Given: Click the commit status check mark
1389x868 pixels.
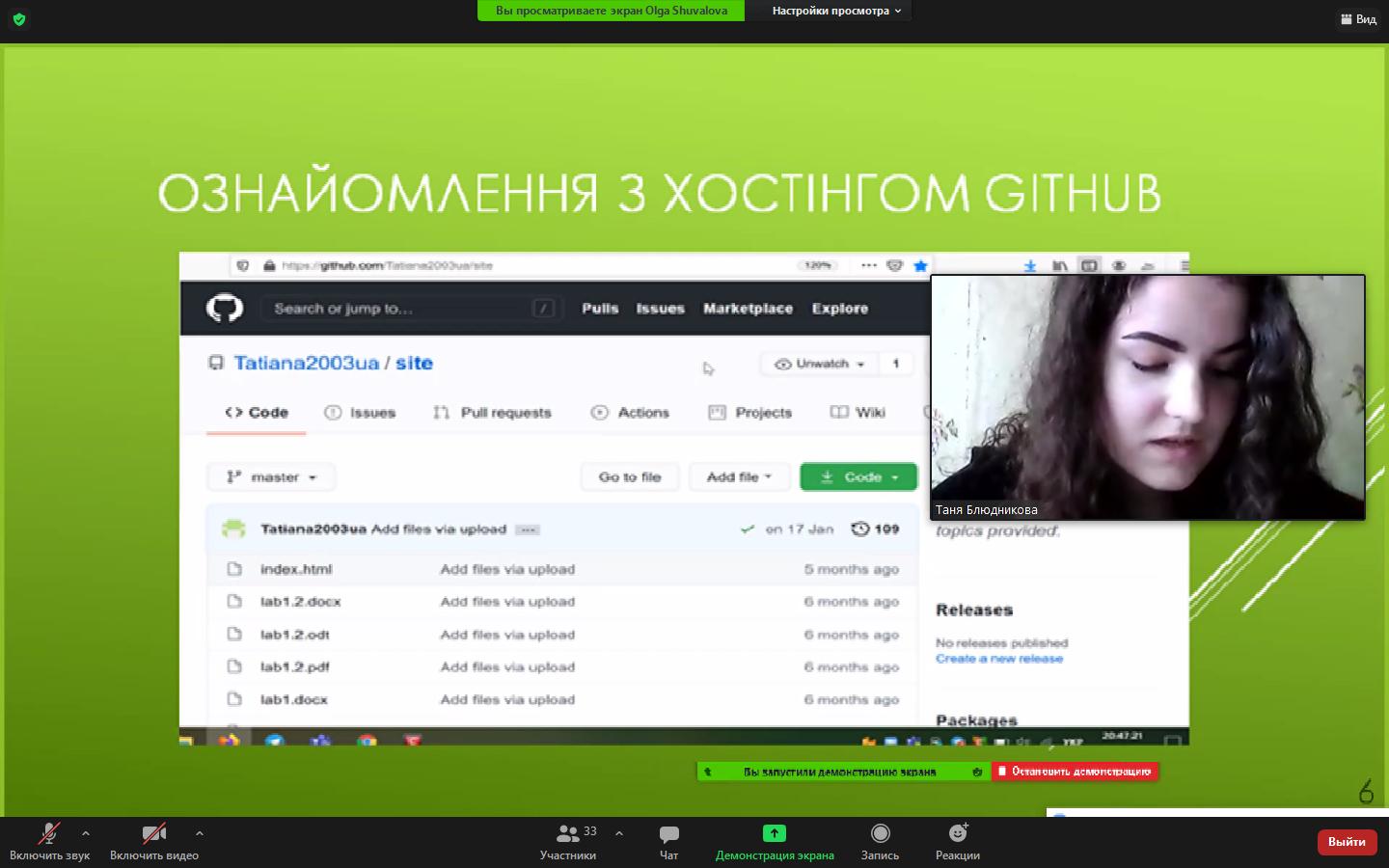Looking at the screenshot, I should (x=748, y=529).
